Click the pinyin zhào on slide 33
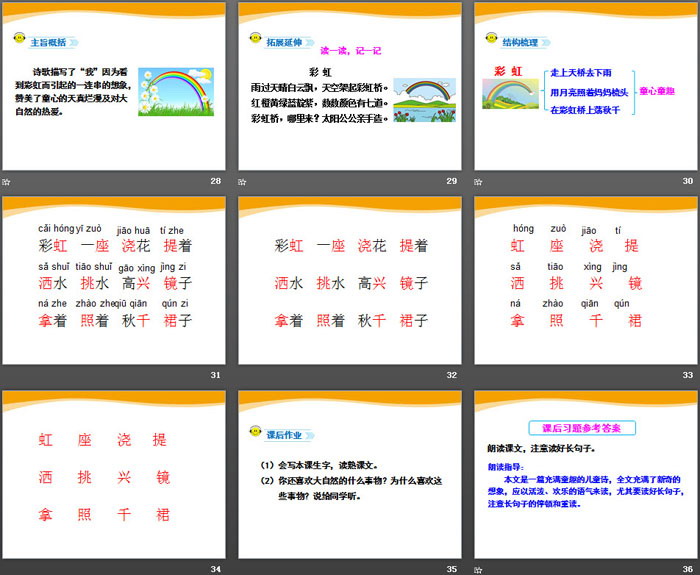The width and height of the screenshot is (700, 575). 553,304
